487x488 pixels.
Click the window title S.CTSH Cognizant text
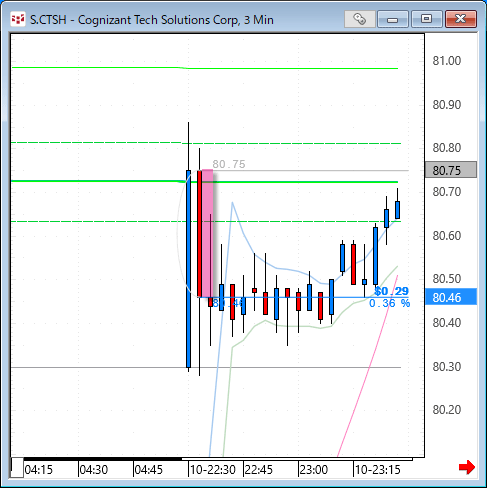(152, 20)
